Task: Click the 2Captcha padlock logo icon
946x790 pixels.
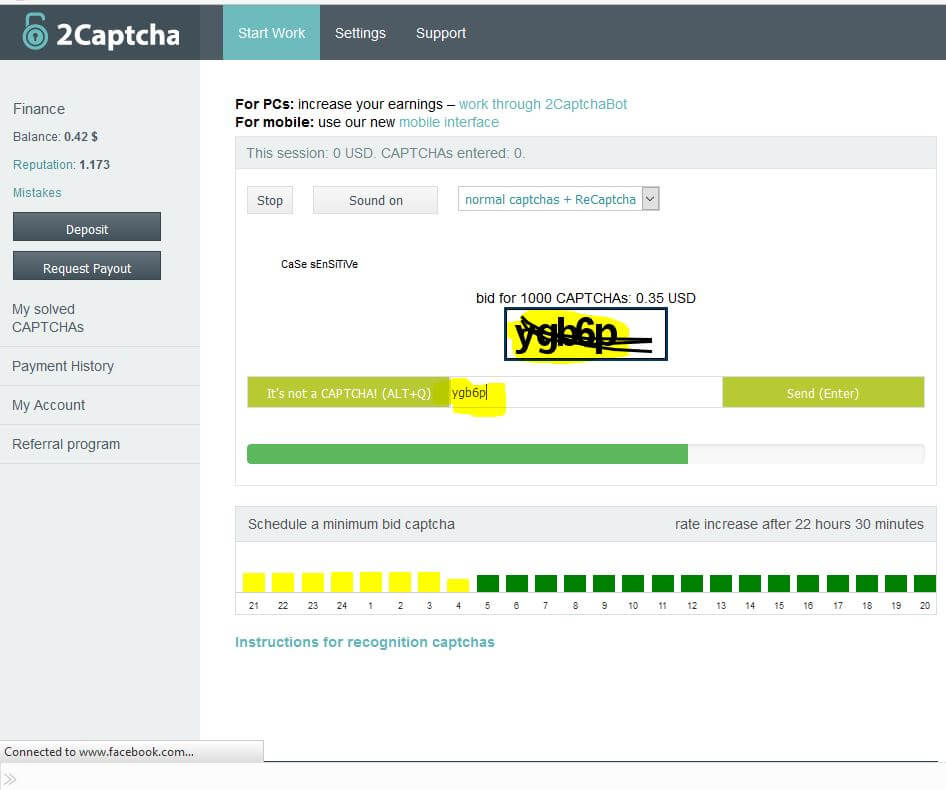Action: (35, 32)
